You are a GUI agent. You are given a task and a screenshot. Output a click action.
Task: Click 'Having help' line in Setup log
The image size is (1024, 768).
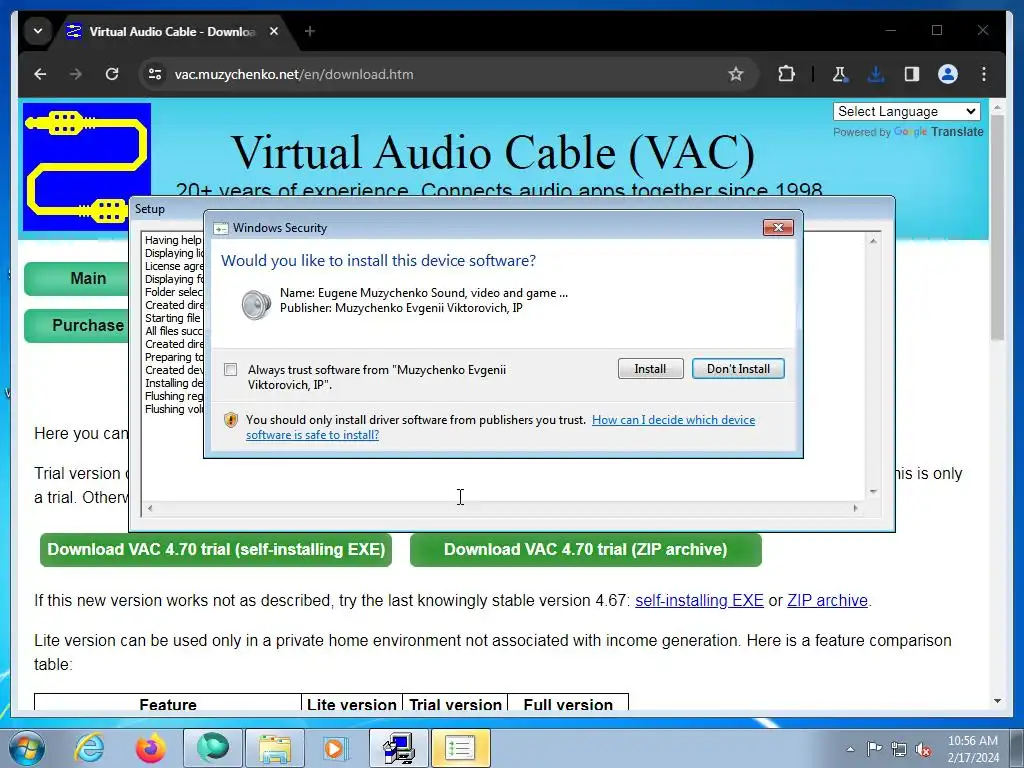[173, 240]
